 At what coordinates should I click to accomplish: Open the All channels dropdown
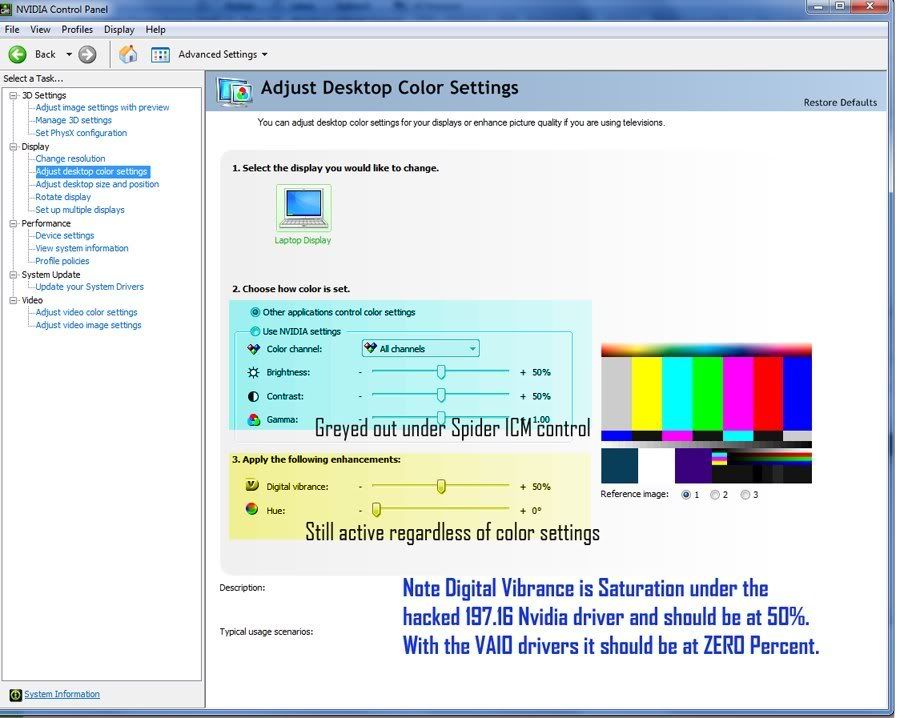point(421,348)
